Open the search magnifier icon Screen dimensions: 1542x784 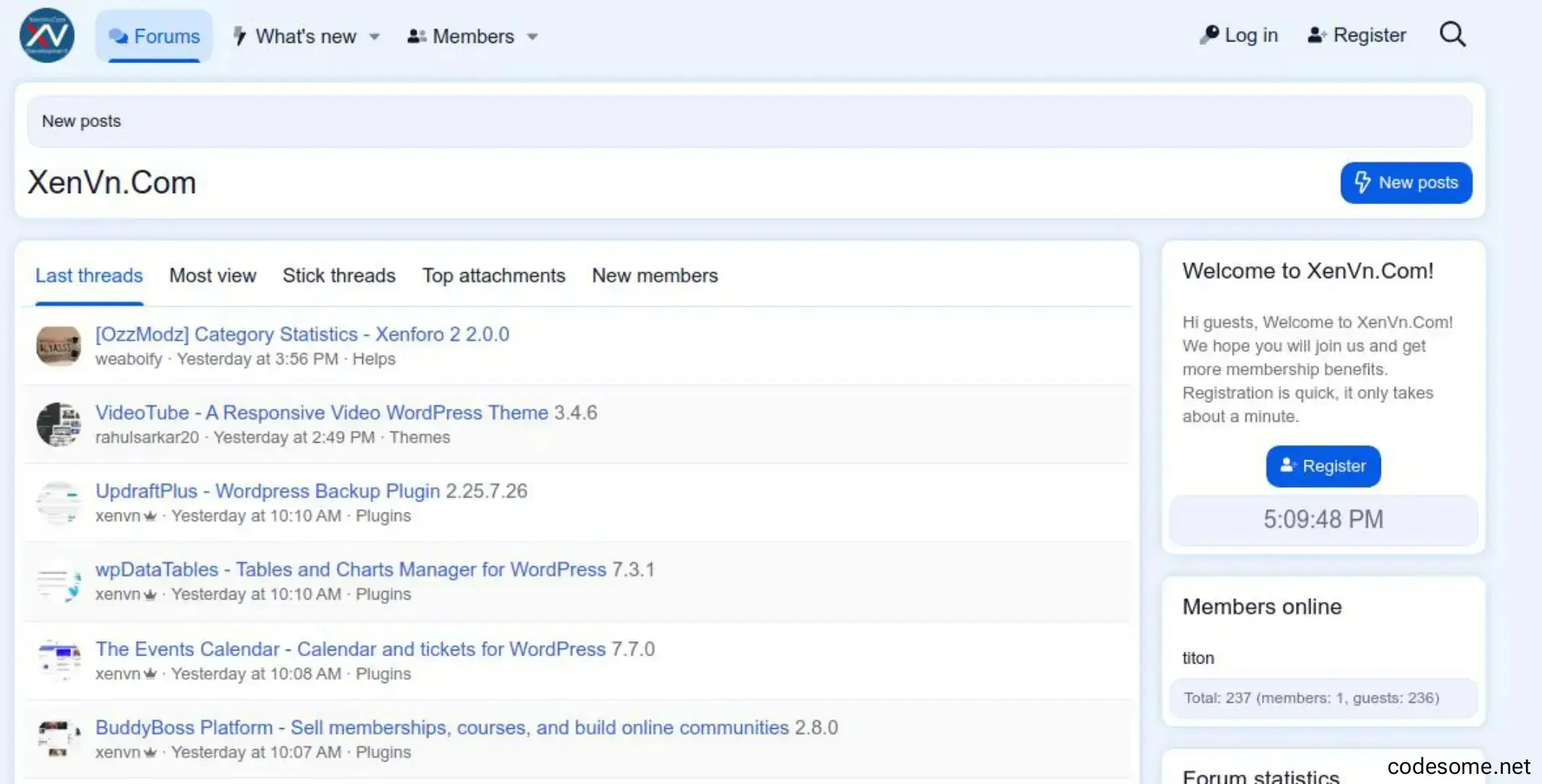point(1452,35)
